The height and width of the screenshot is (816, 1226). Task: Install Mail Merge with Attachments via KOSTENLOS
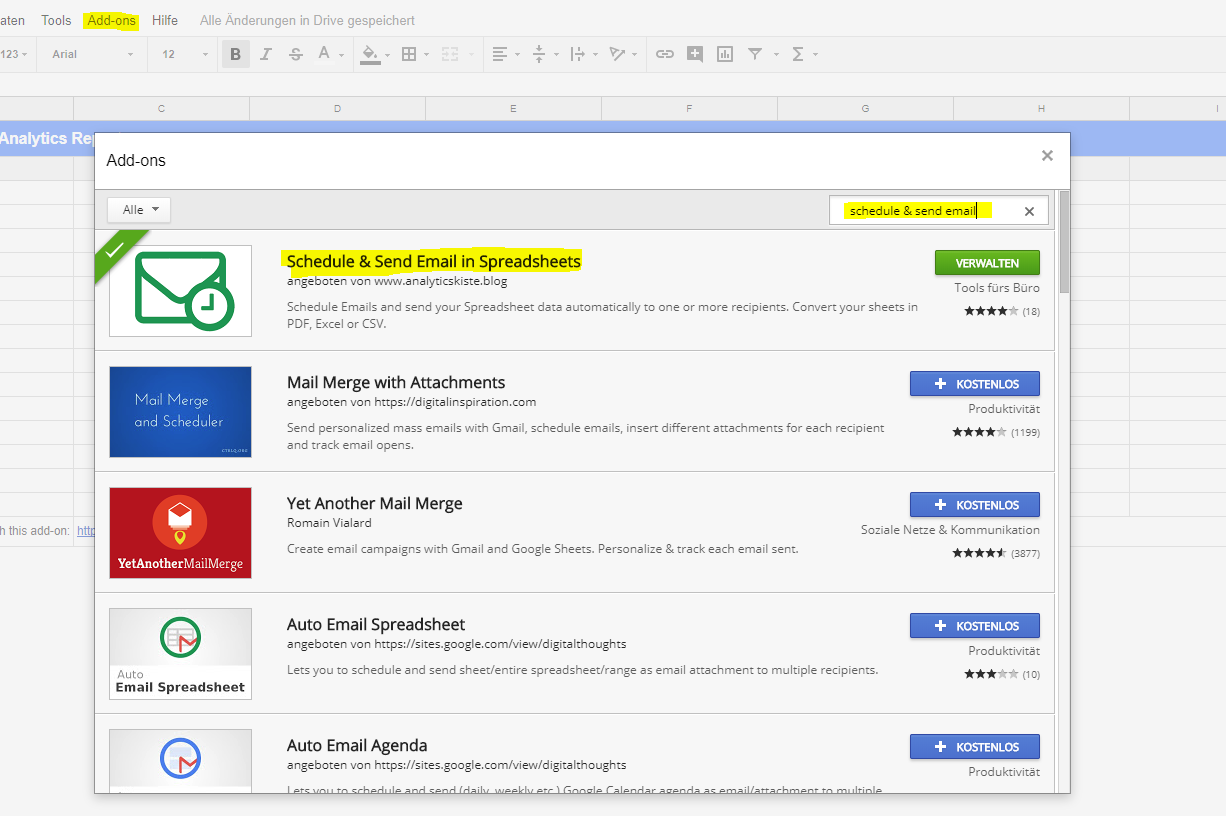click(975, 384)
